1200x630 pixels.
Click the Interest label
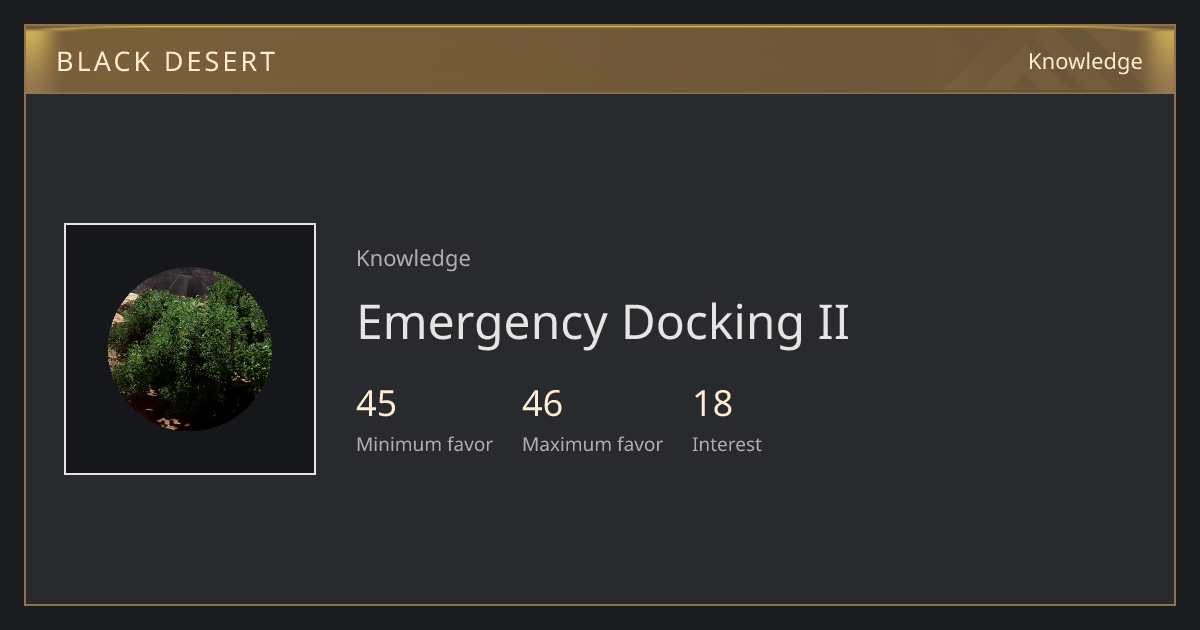click(726, 445)
